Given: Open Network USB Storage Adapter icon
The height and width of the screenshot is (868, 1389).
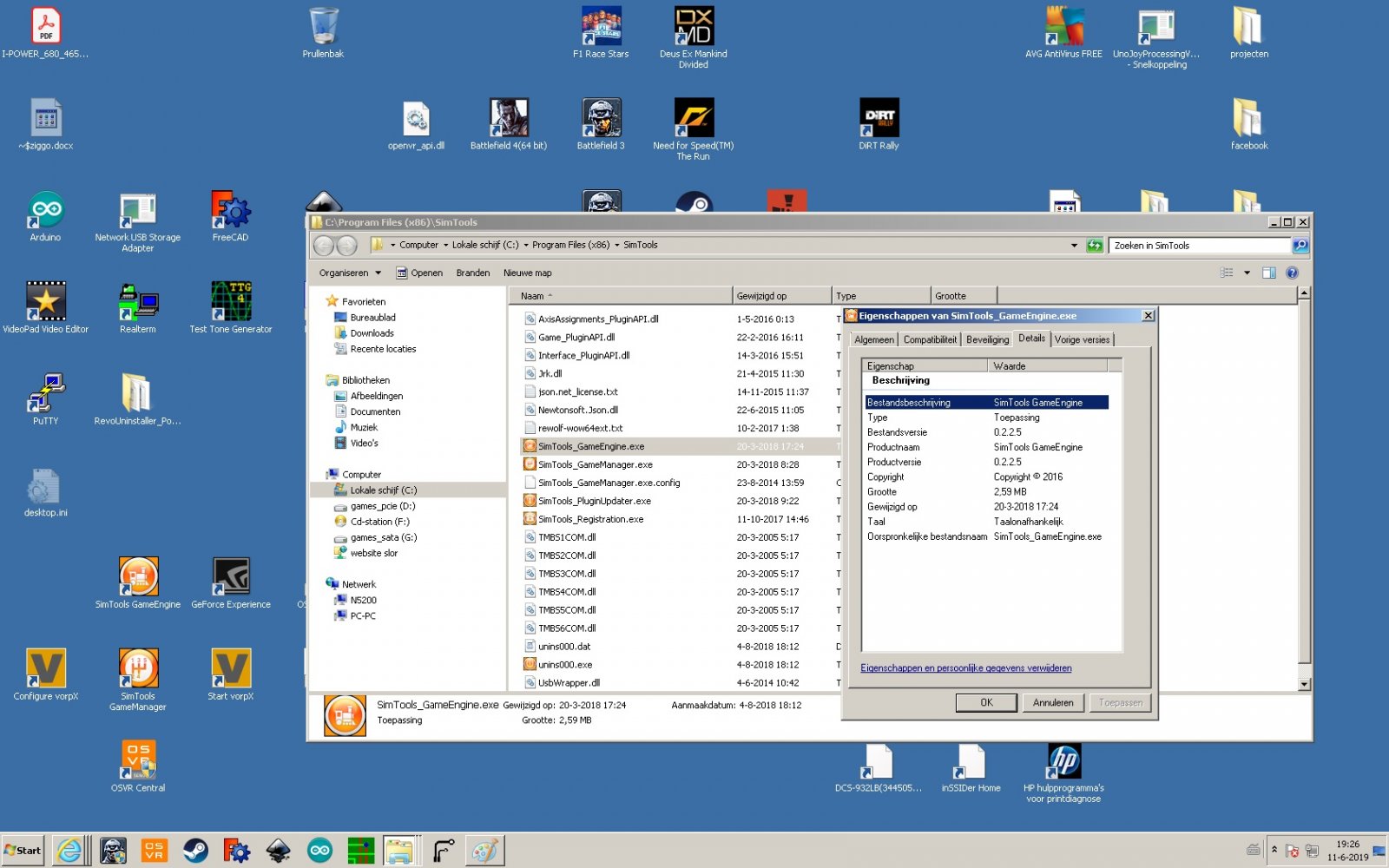Looking at the screenshot, I should pyautogui.click(x=138, y=221).
